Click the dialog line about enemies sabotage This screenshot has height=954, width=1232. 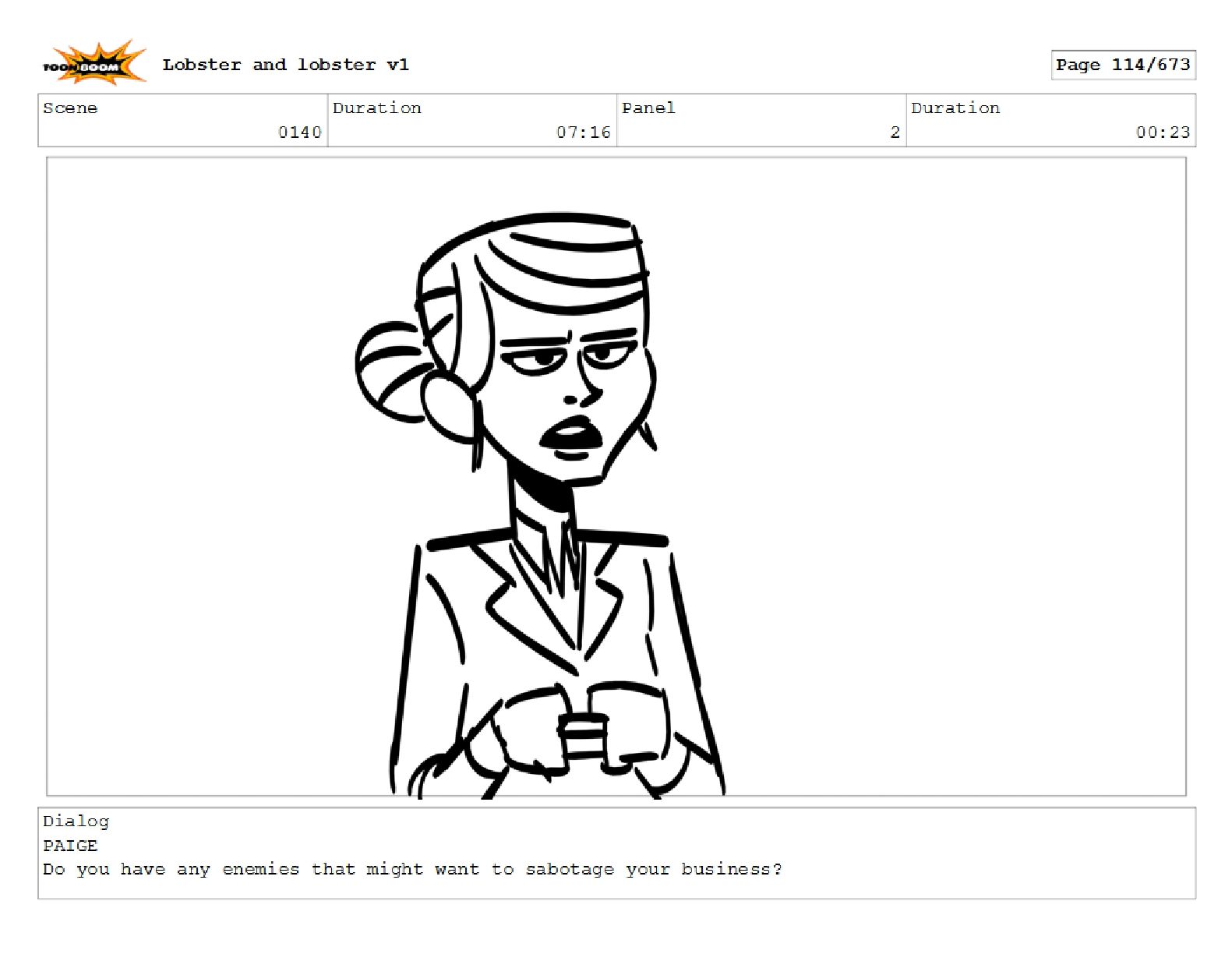click(412, 870)
